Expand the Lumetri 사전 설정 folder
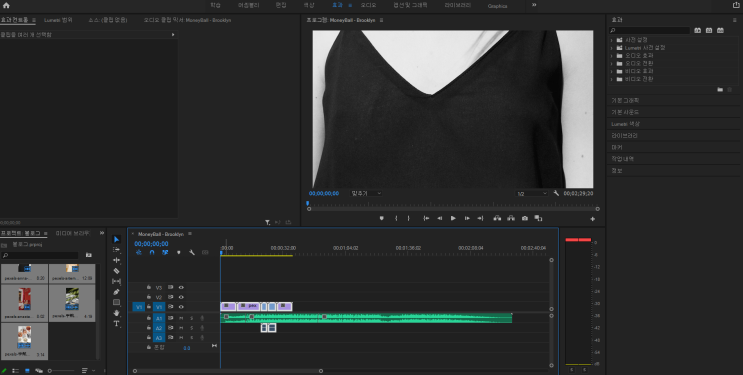 click(611, 48)
